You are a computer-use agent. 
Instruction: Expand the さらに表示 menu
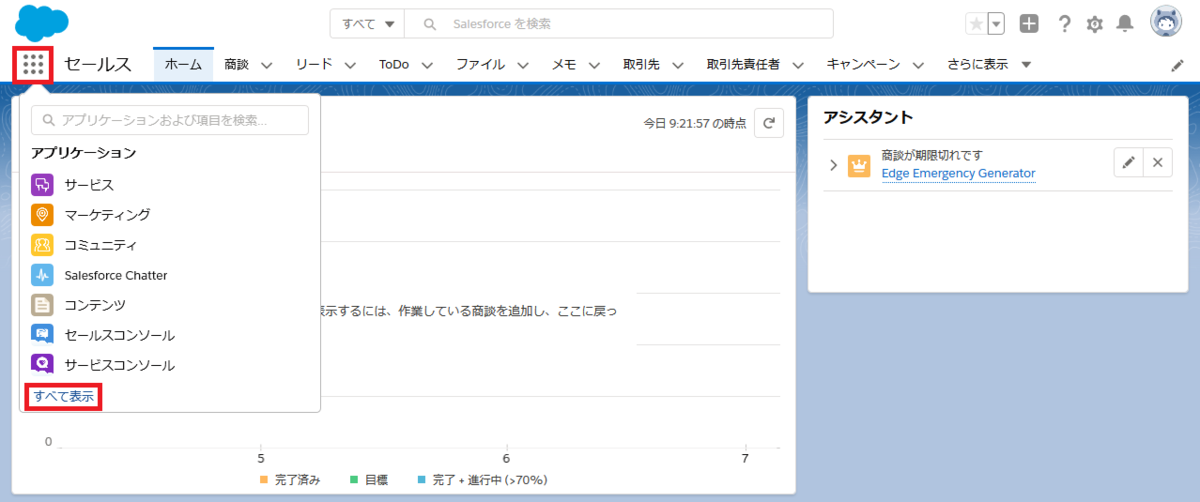click(x=989, y=65)
